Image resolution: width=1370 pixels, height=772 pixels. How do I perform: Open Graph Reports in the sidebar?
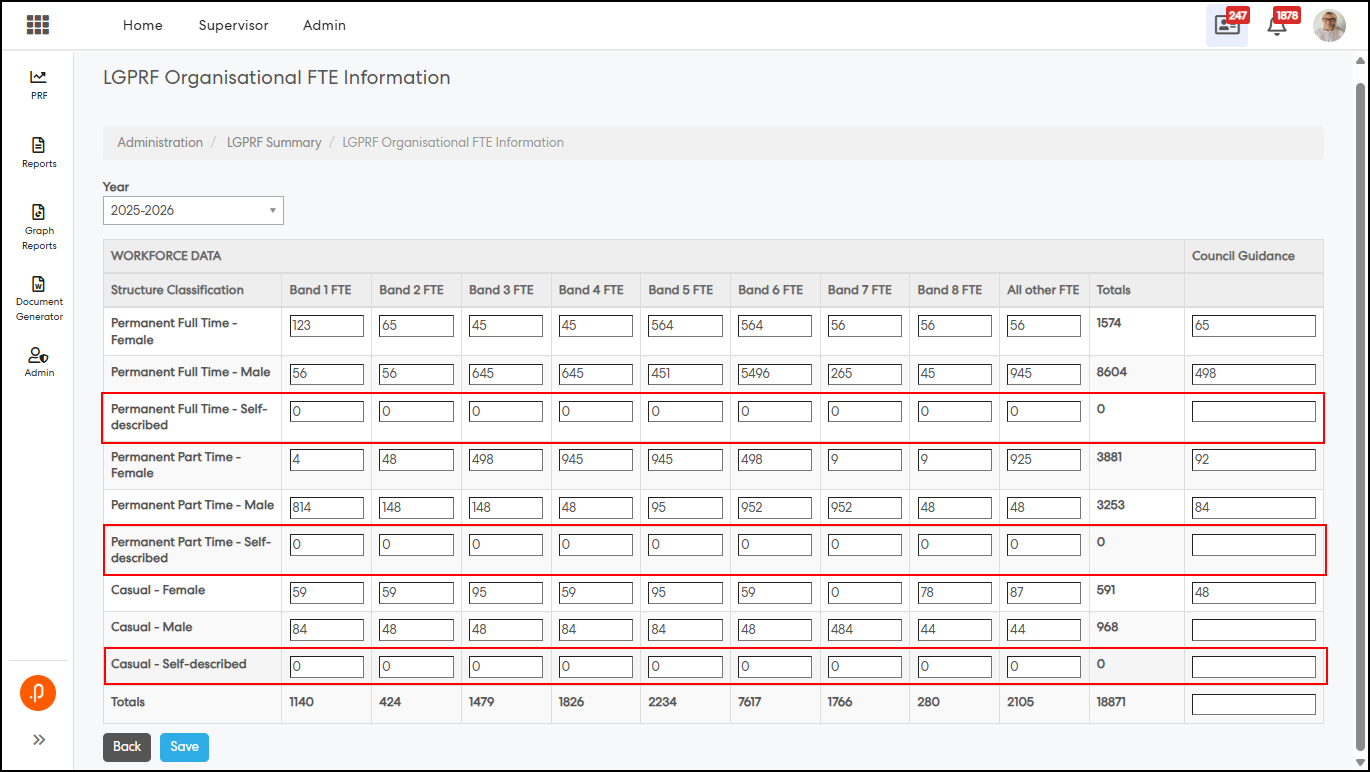[x=39, y=212]
